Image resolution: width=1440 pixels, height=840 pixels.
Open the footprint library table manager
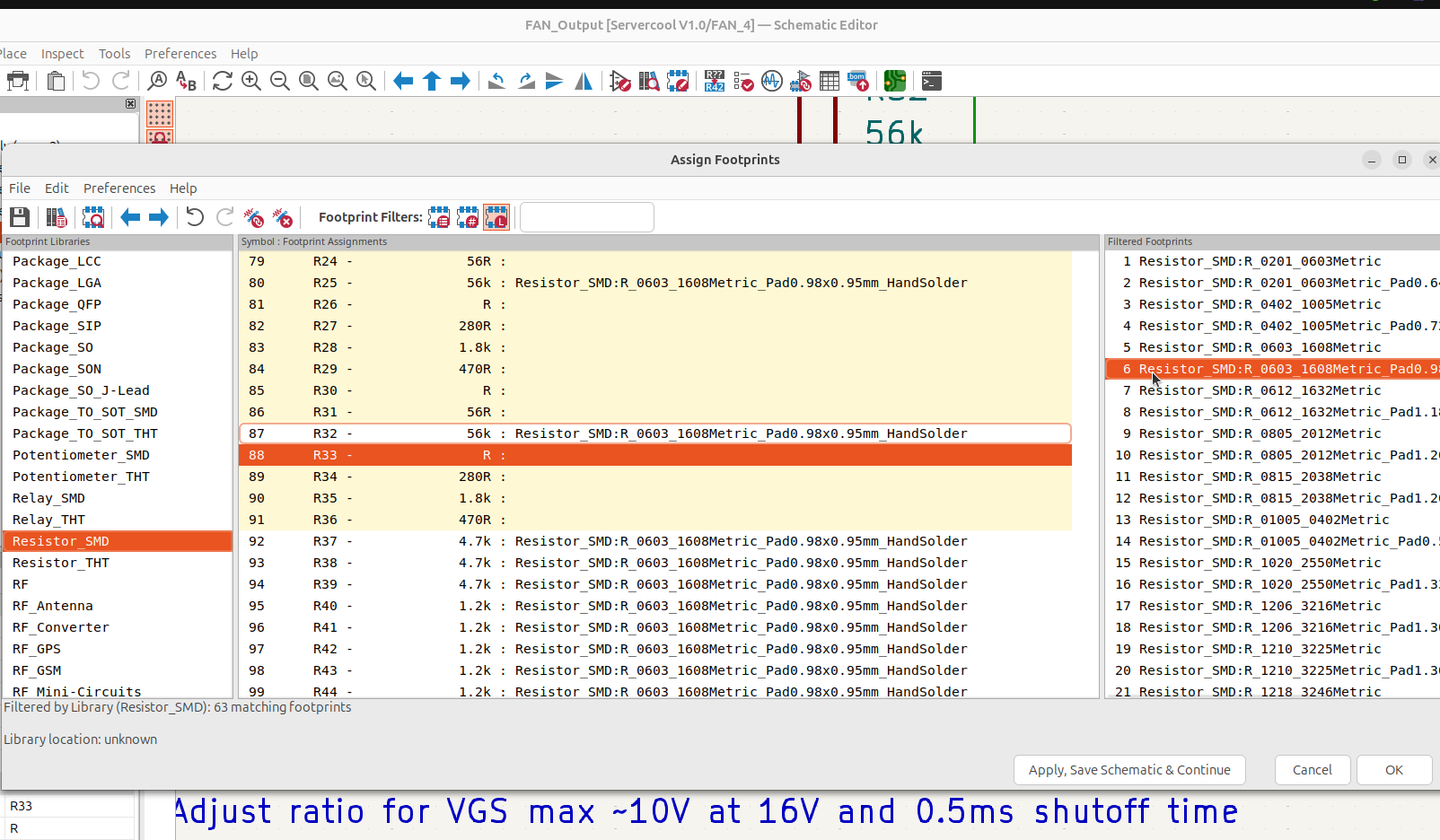click(57, 217)
